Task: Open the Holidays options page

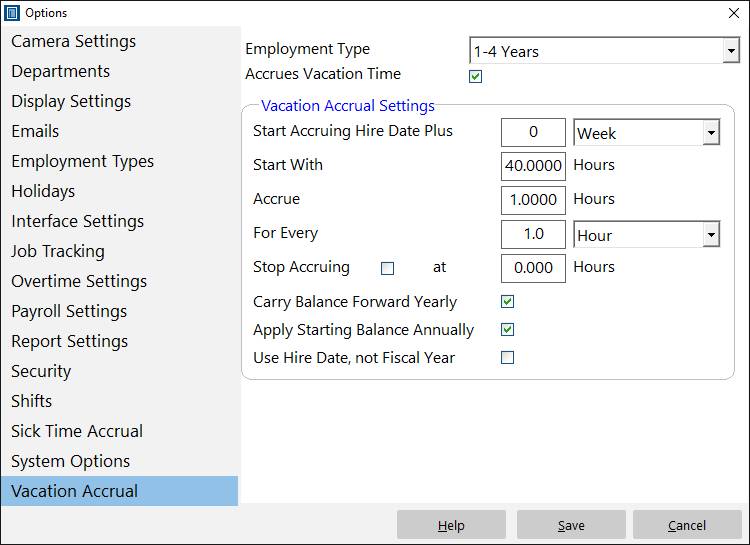Action: pyautogui.click(x=43, y=192)
